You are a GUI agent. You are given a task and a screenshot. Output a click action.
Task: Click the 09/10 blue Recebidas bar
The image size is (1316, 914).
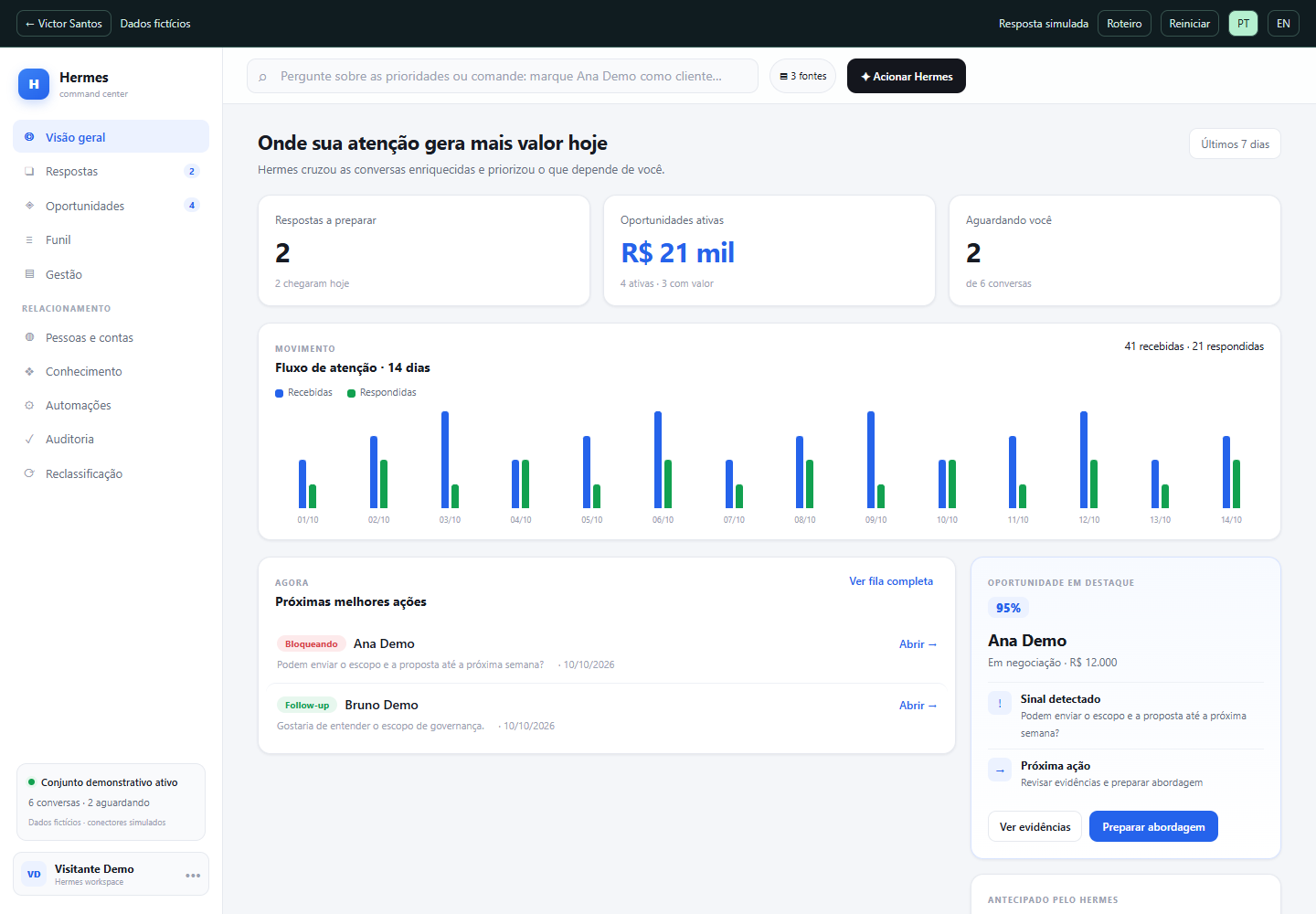point(871,460)
